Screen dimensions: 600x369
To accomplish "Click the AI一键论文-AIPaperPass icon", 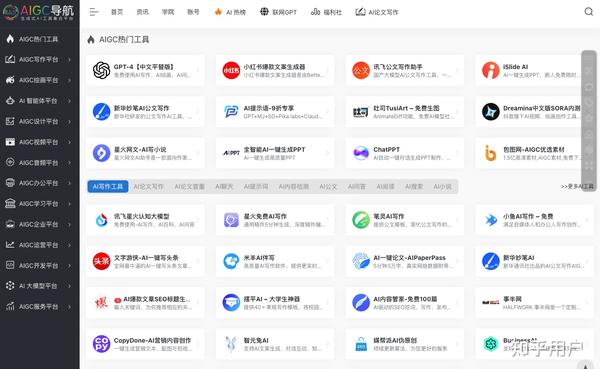I will pos(361,261).
